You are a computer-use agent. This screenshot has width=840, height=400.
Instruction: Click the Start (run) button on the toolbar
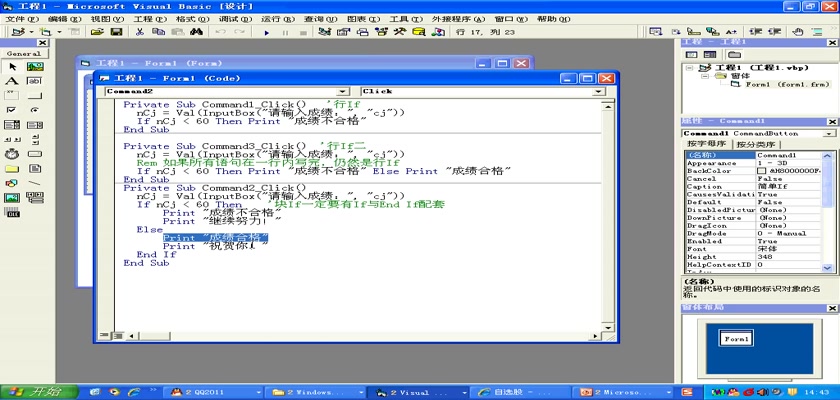[267, 33]
